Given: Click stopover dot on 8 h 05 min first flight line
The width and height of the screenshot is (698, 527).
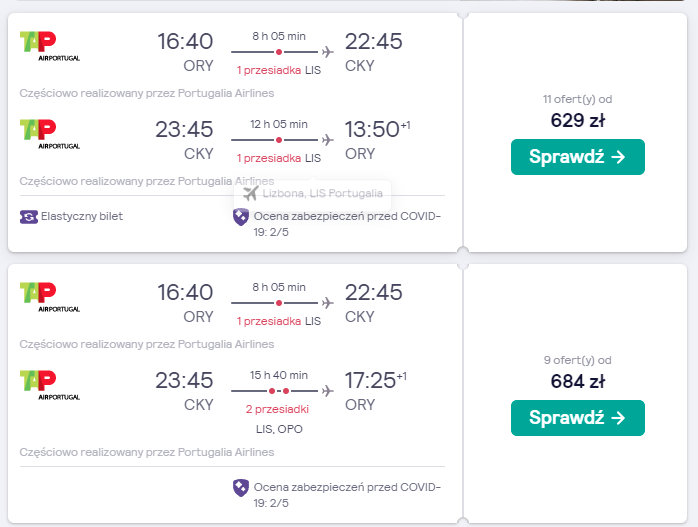Looking at the screenshot, I should (x=279, y=52).
